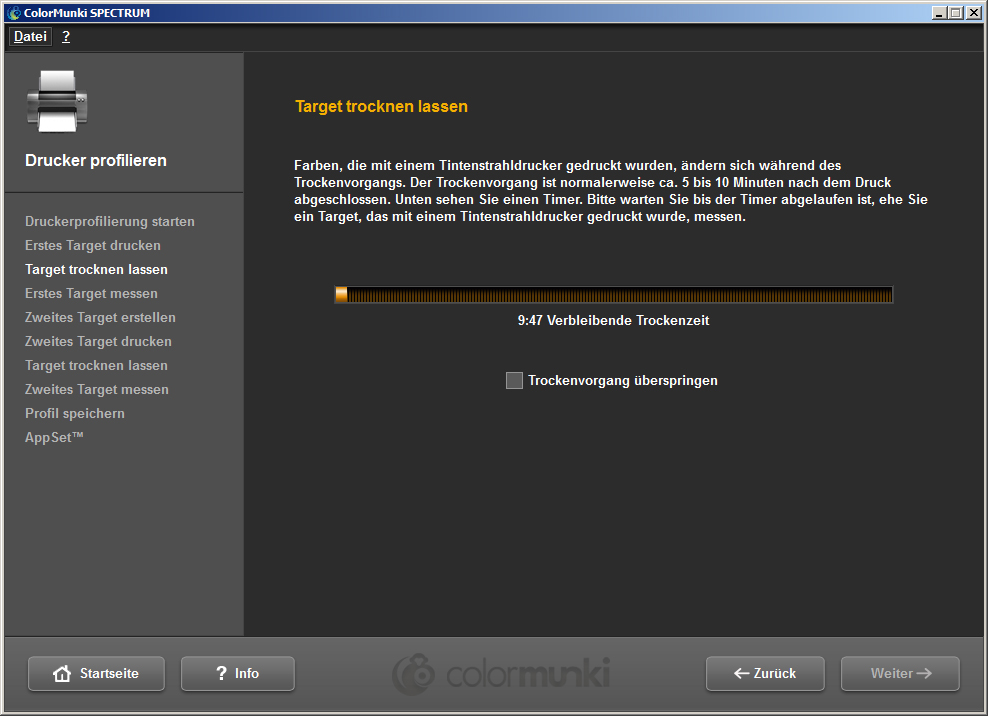Screen dimensions: 988x716
Task: Go to the Startseite home button
Action: [96, 673]
